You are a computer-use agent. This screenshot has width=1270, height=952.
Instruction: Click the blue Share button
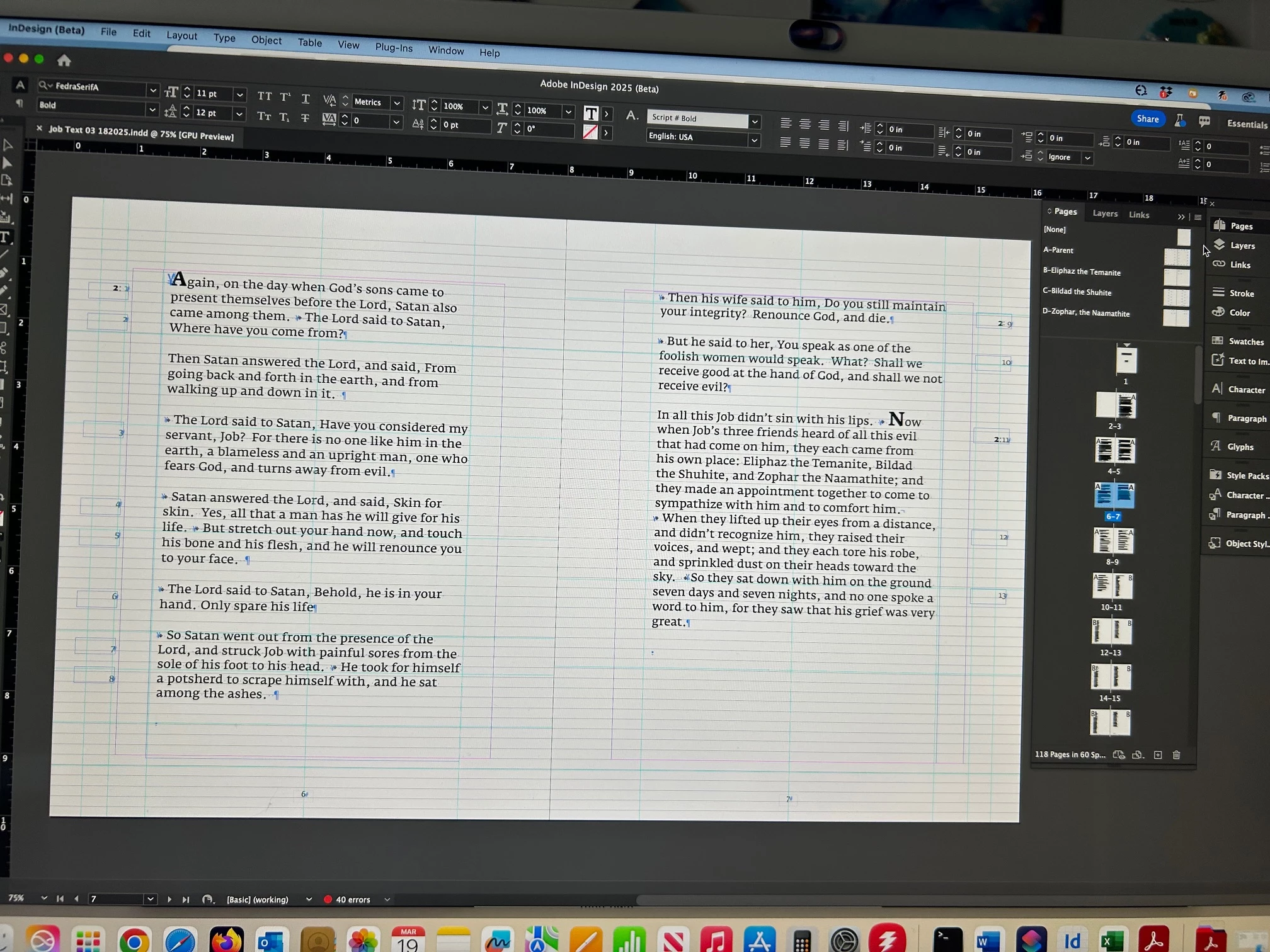tap(1147, 118)
